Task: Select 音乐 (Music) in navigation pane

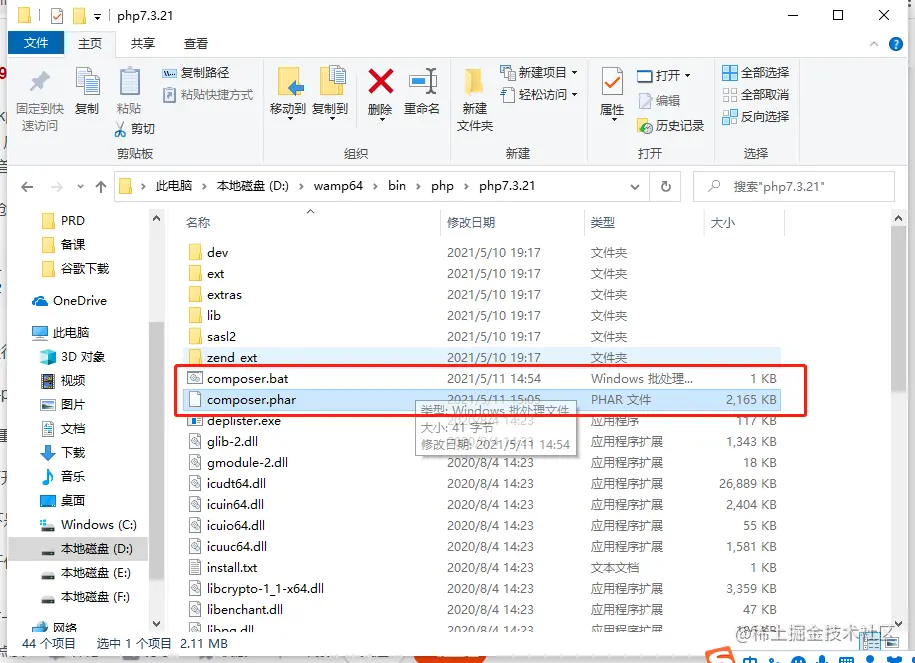Action: pos(73,476)
